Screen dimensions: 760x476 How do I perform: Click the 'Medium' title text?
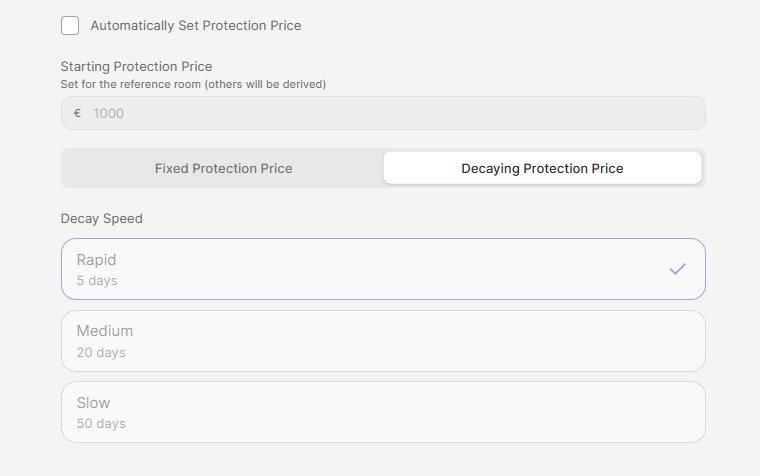(x=104, y=331)
